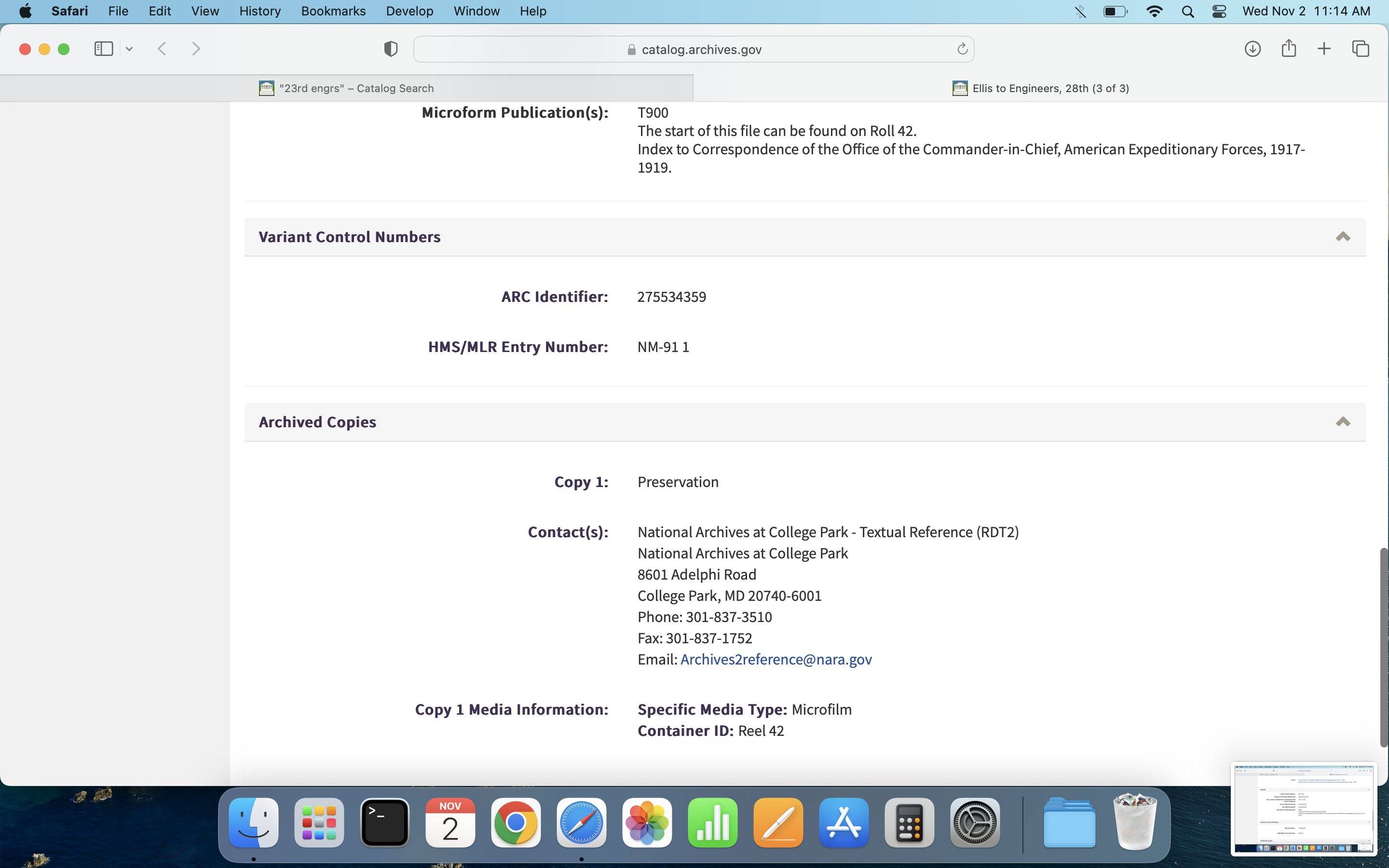Image resolution: width=1389 pixels, height=868 pixels.
Task: Go back with the back arrow
Action: pos(162,49)
